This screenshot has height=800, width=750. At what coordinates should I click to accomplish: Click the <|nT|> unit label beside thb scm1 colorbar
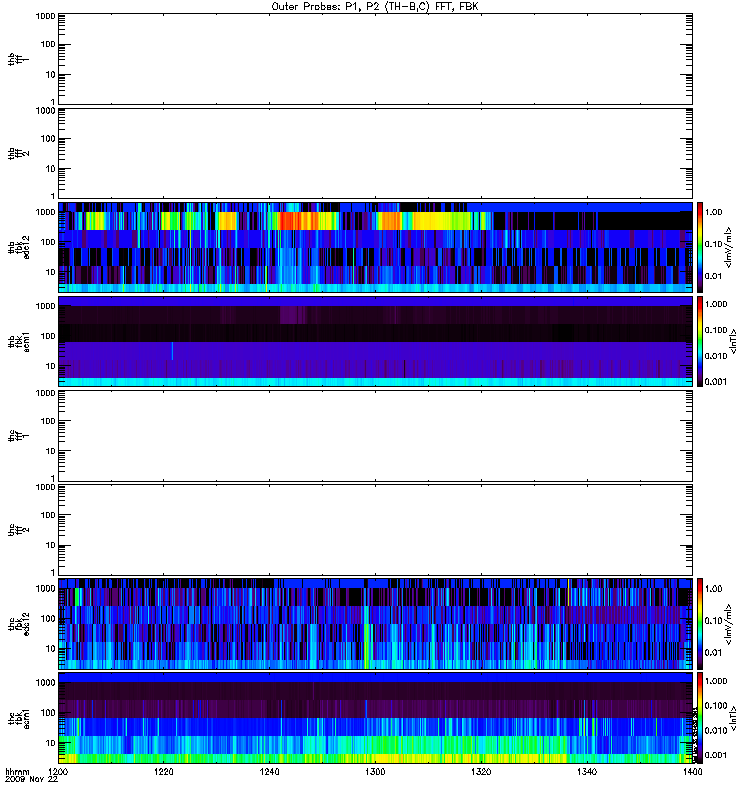pyautogui.click(x=733, y=341)
